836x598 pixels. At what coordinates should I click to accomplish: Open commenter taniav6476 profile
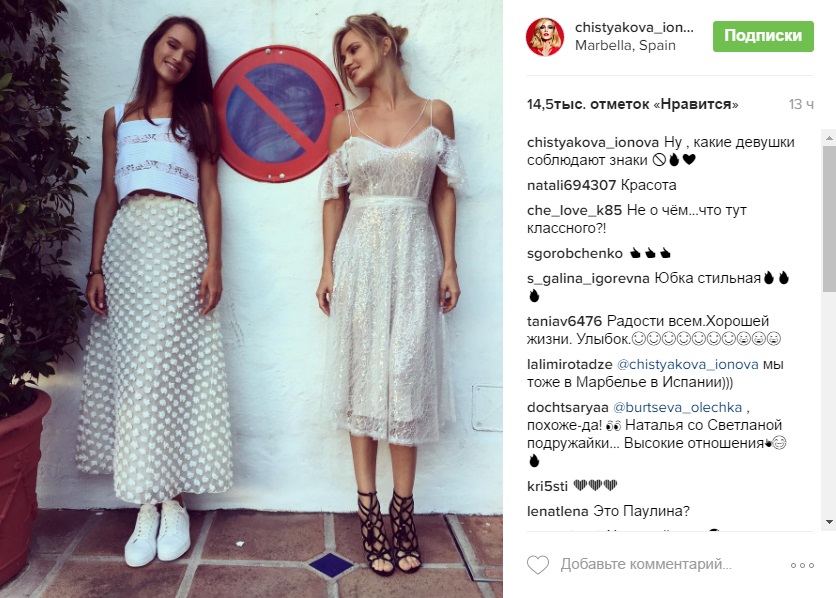click(x=564, y=321)
